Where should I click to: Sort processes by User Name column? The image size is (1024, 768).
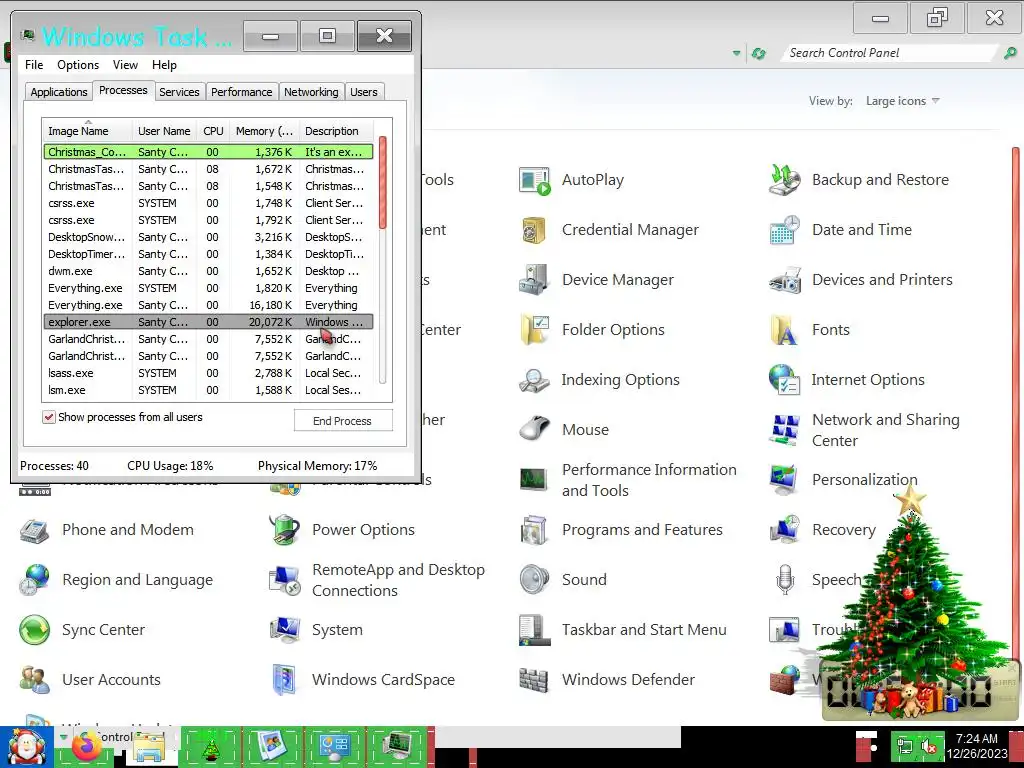coord(164,131)
